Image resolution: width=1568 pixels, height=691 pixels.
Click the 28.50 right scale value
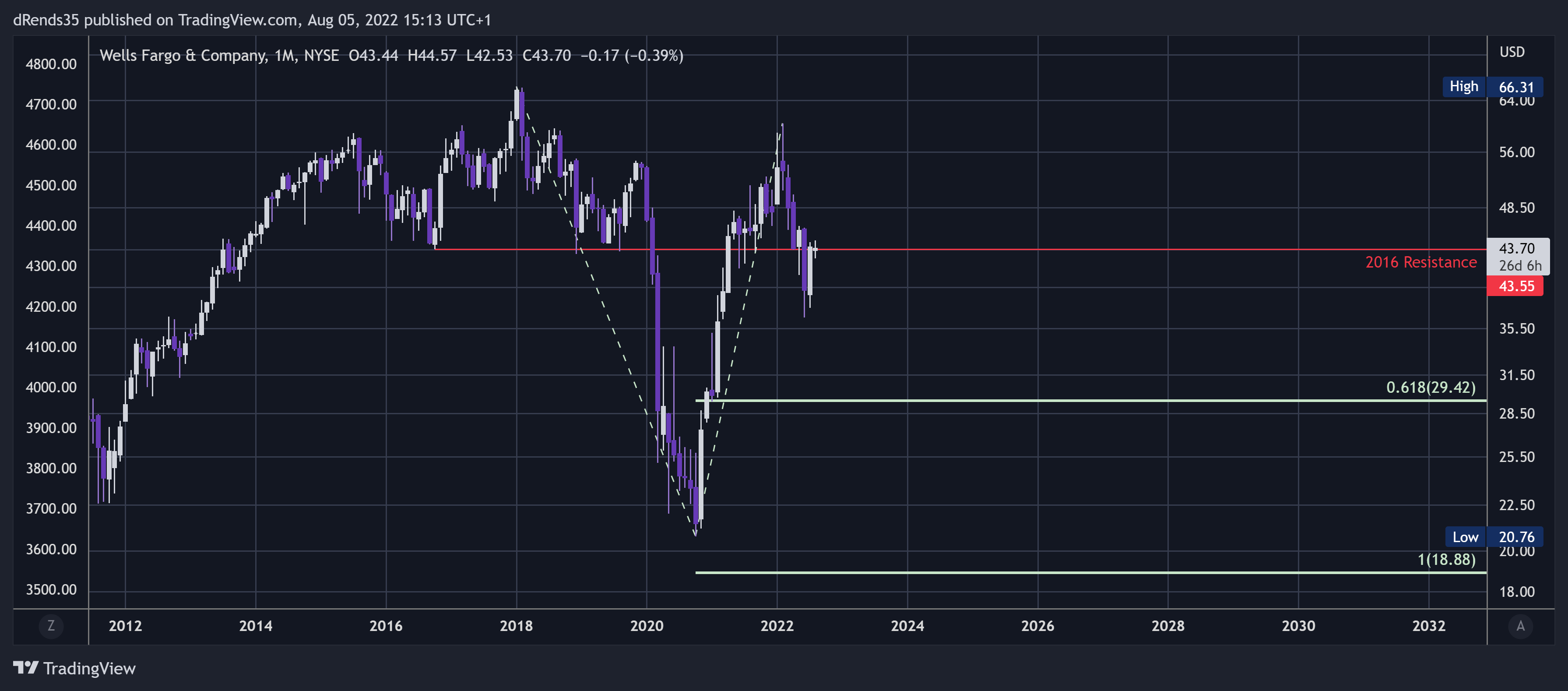tap(1516, 413)
